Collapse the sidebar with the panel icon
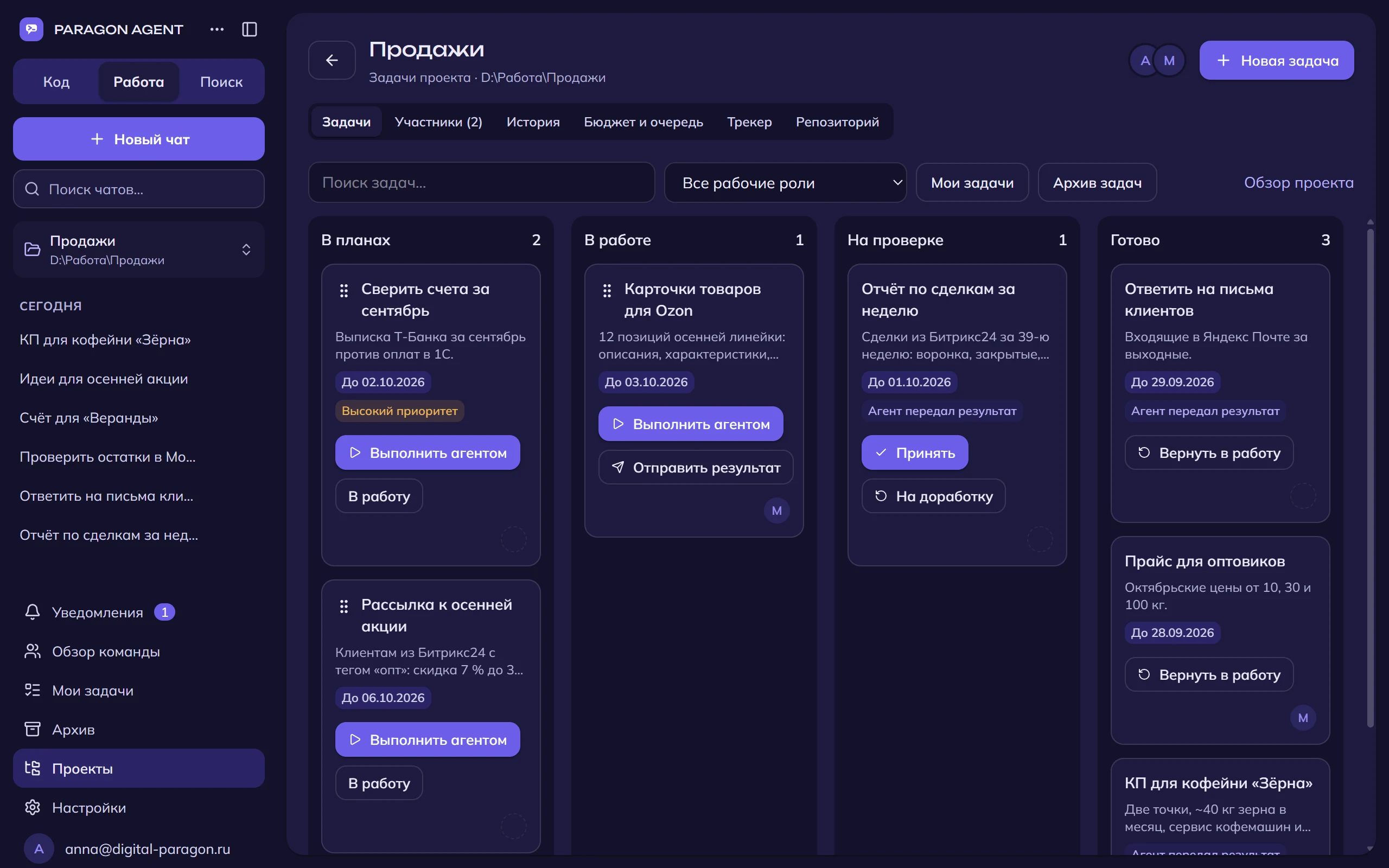 (249, 29)
